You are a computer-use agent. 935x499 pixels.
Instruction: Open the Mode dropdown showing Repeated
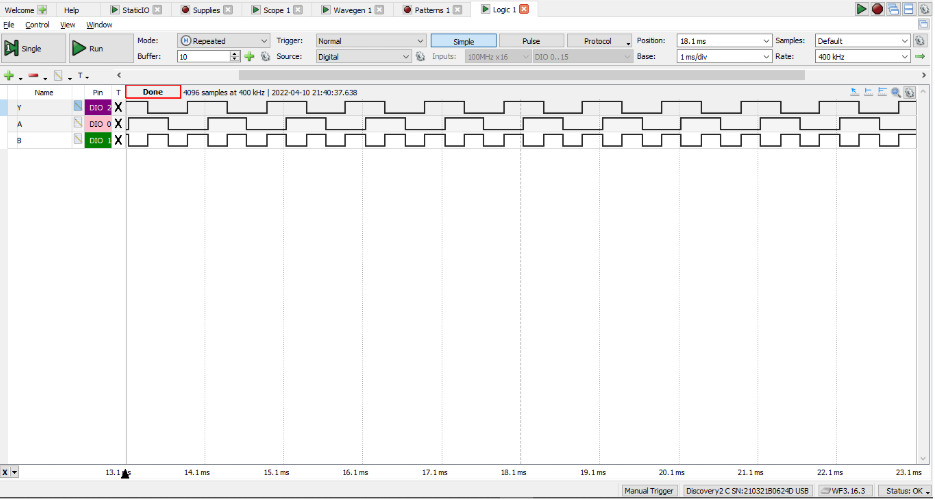pyautogui.click(x=223, y=41)
